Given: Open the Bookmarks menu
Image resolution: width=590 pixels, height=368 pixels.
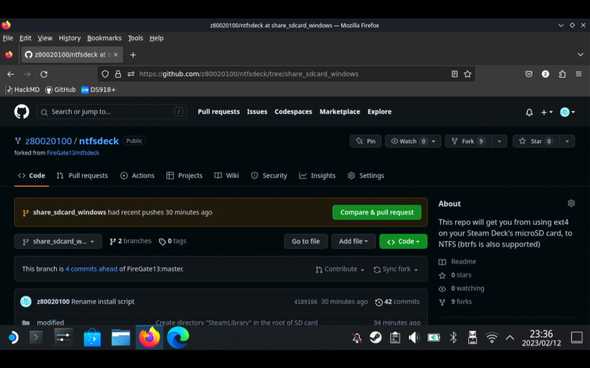Looking at the screenshot, I should tap(104, 38).
